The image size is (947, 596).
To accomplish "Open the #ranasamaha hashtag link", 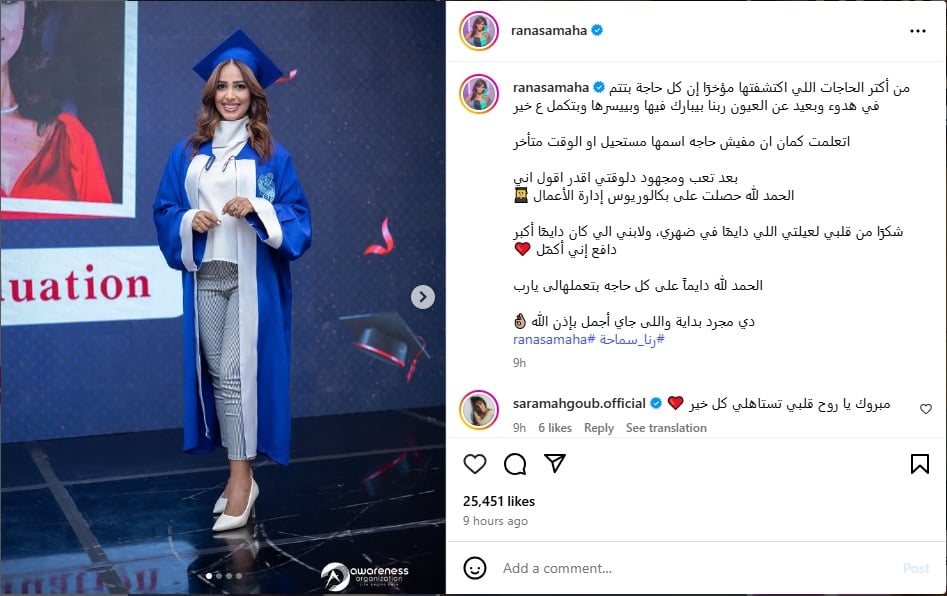I will click(554, 339).
